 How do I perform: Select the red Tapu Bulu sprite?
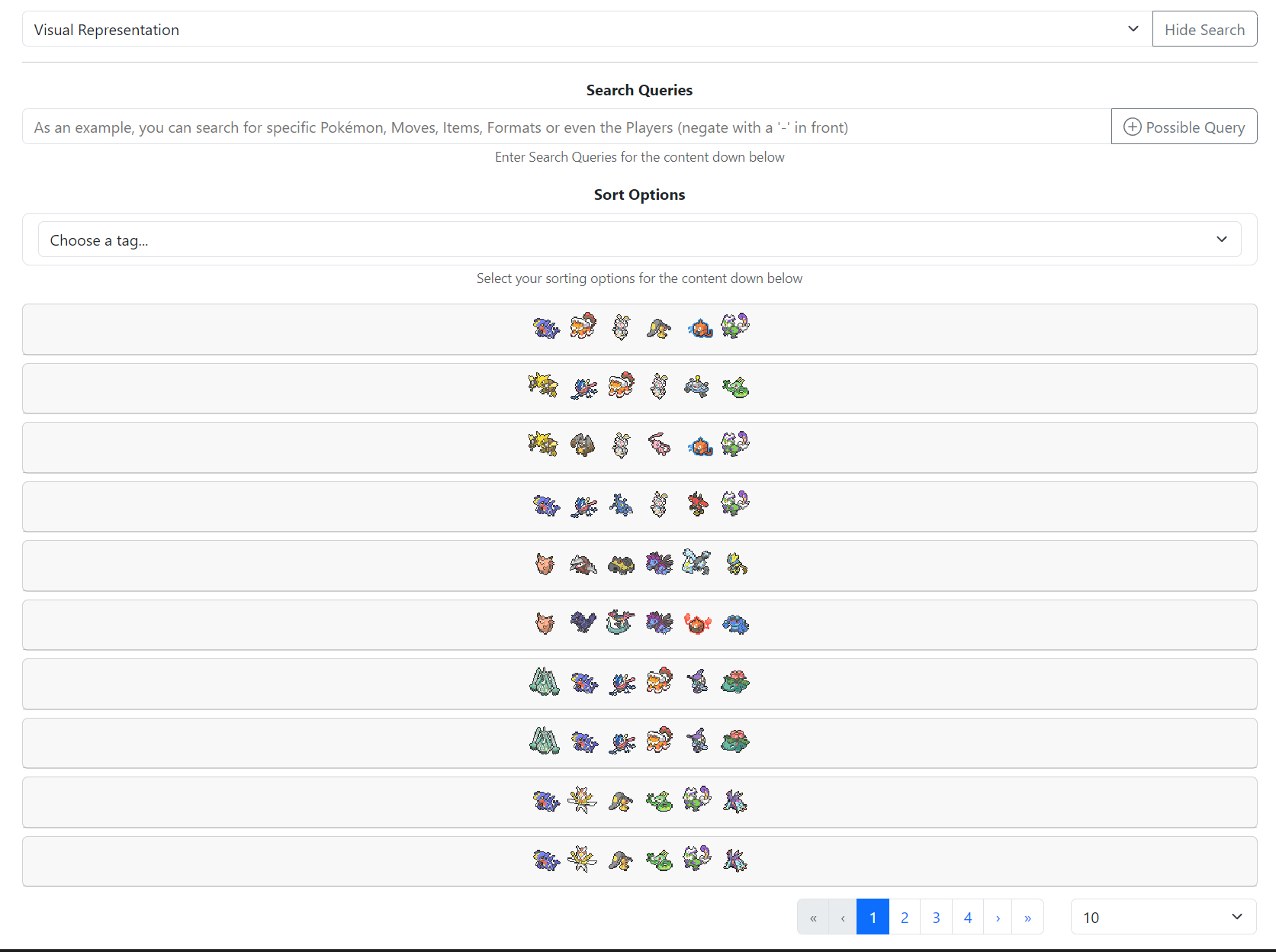coord(696,504)
